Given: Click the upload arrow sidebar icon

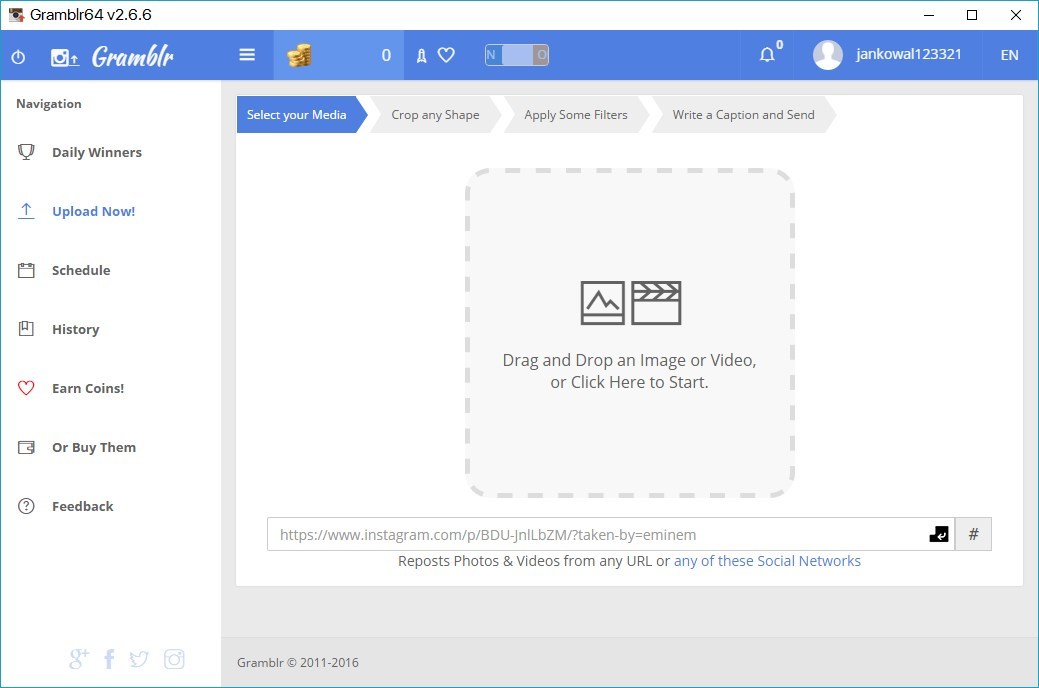Looking at the screenshot, I should point(26,211).
